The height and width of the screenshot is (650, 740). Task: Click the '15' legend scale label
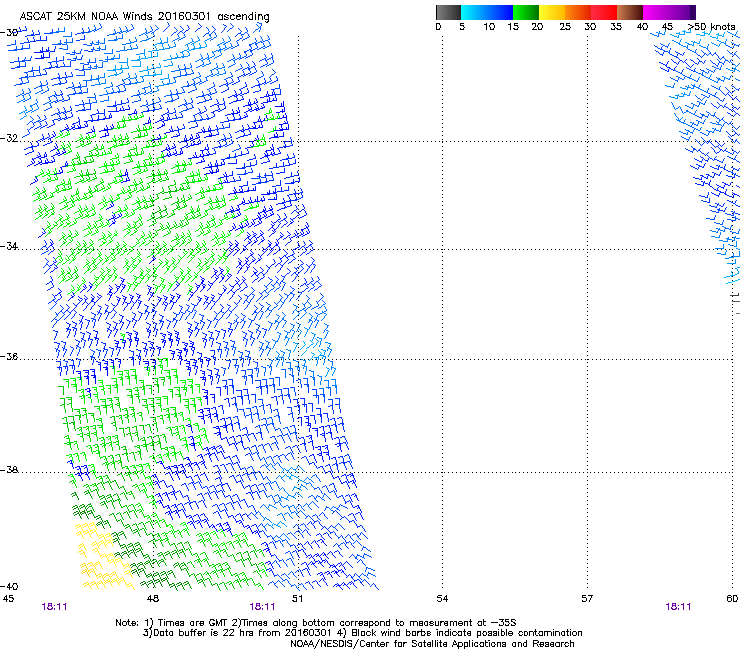[x=513, y=27]
